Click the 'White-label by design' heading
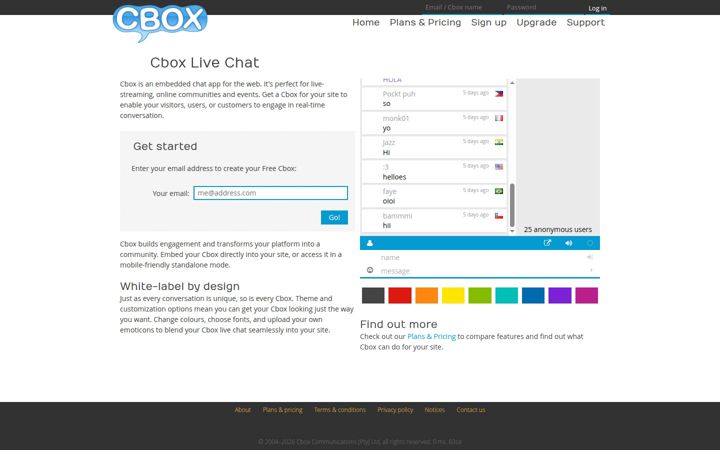 (180, 286)
